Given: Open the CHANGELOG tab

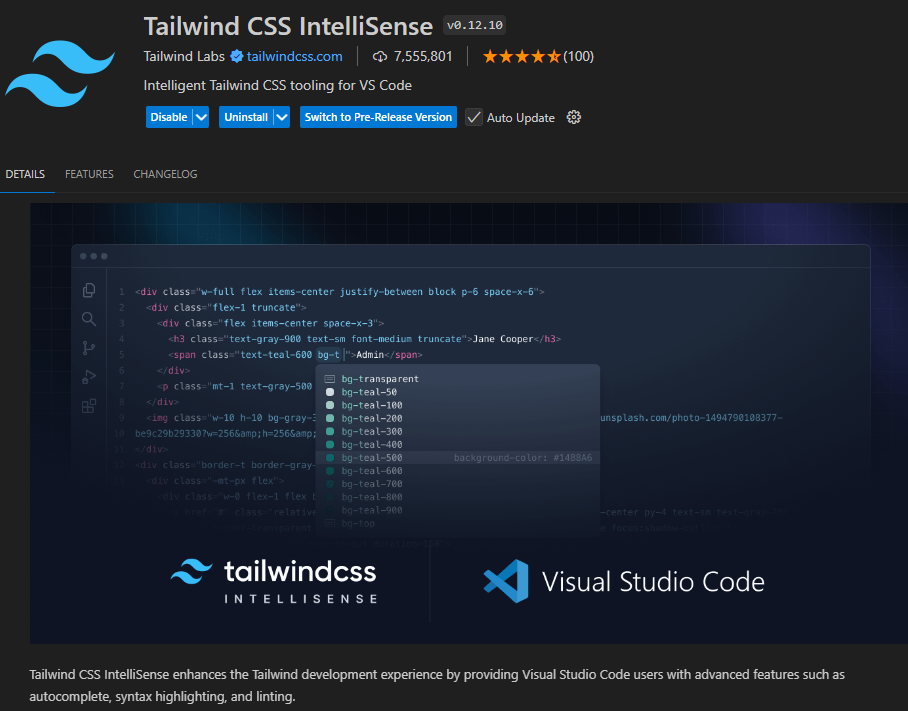Looking at the screenshot, I should click(165, 174).
